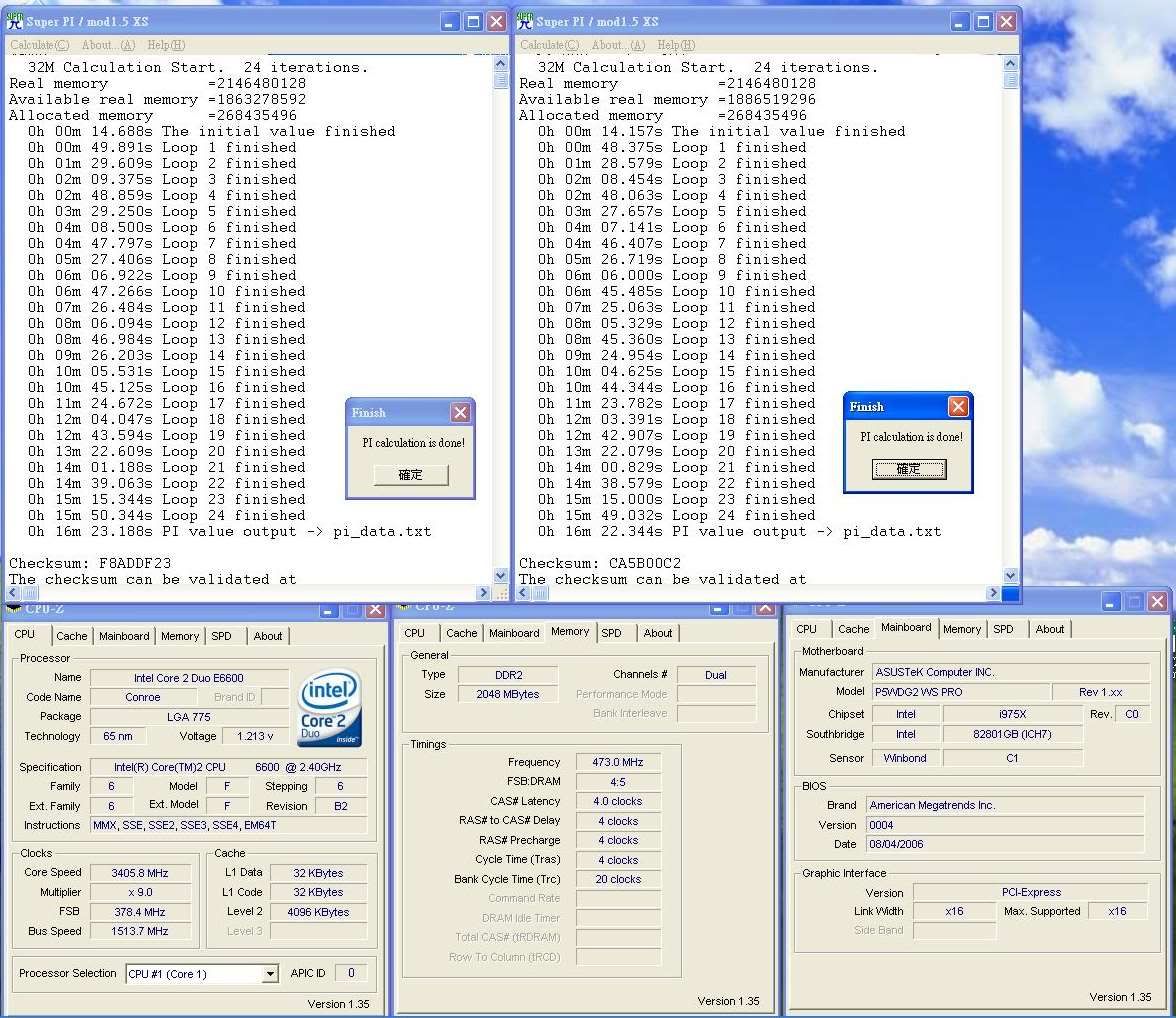
Task: Click the CAS# Latency value 4.0 clocks
Action: (618, 801)
